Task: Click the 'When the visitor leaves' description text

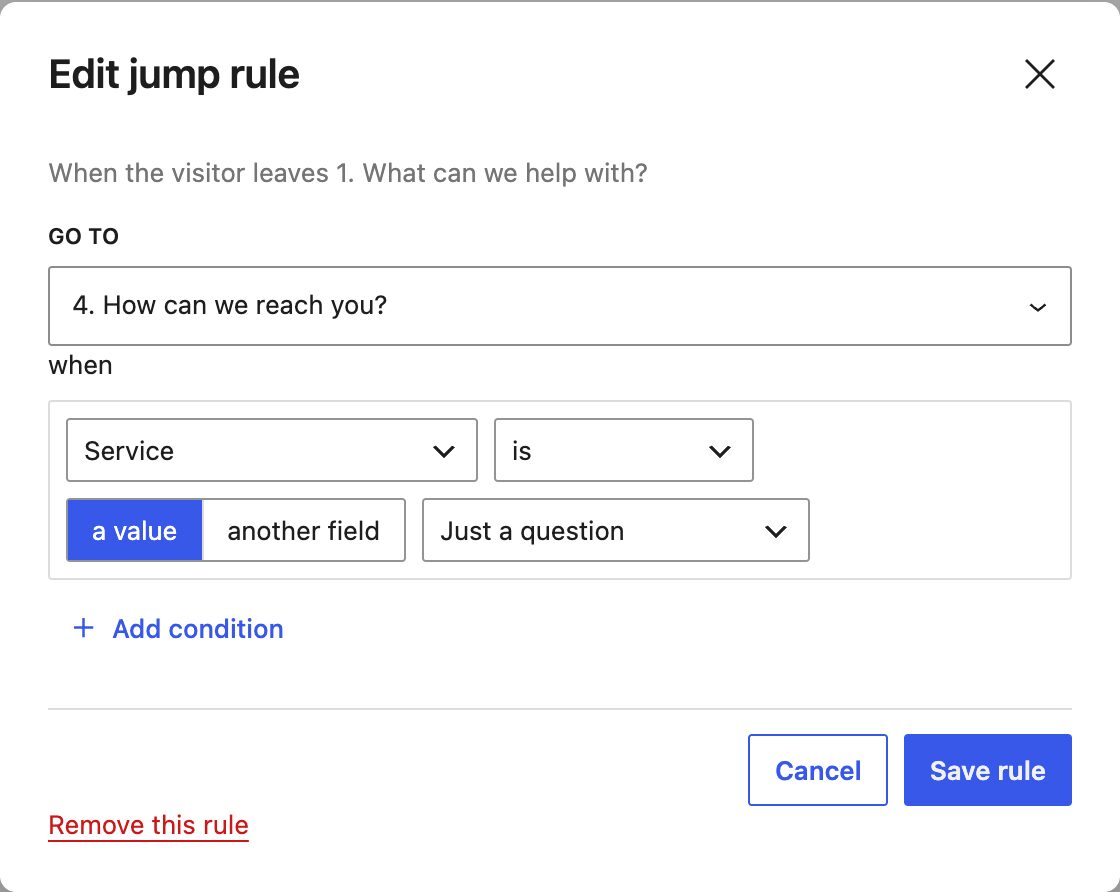Action: point(348,174)
